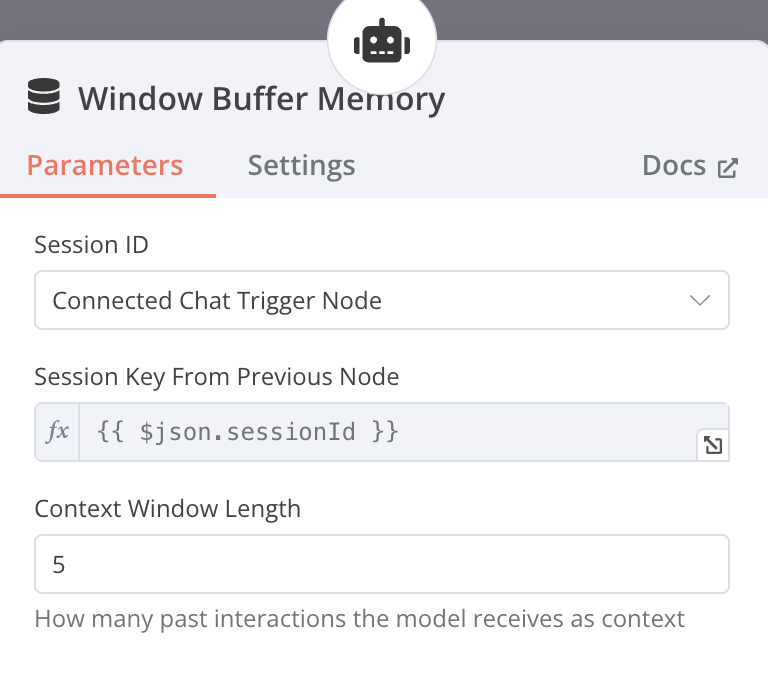Click the Docs external link arrow icon
The image size is (768, 676).
[728, 167]
